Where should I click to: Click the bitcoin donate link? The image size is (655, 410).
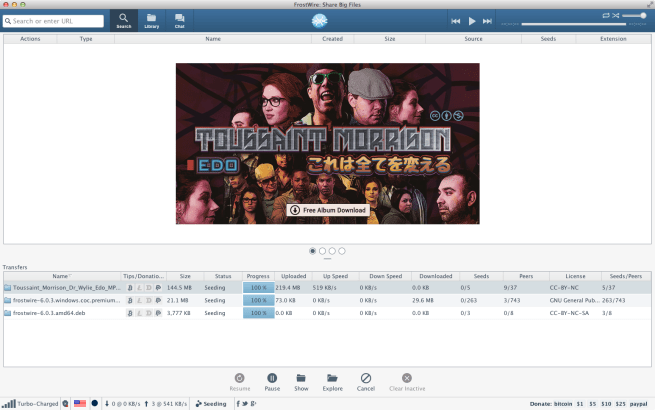point(565,404)
